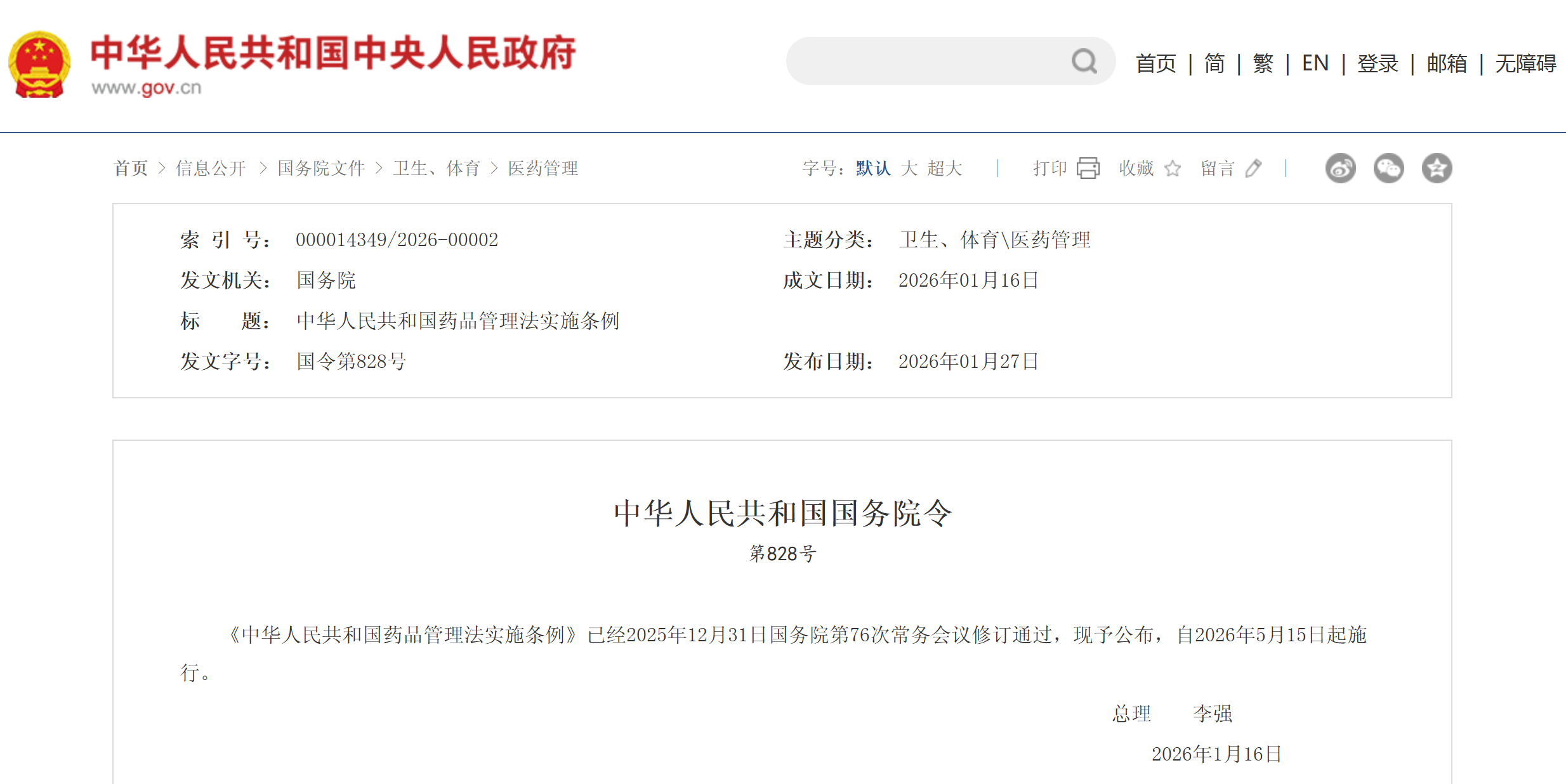This screenshot has width=1566, height=784.
Task: Open the 登录 login page
Action: click(1377, 63)
